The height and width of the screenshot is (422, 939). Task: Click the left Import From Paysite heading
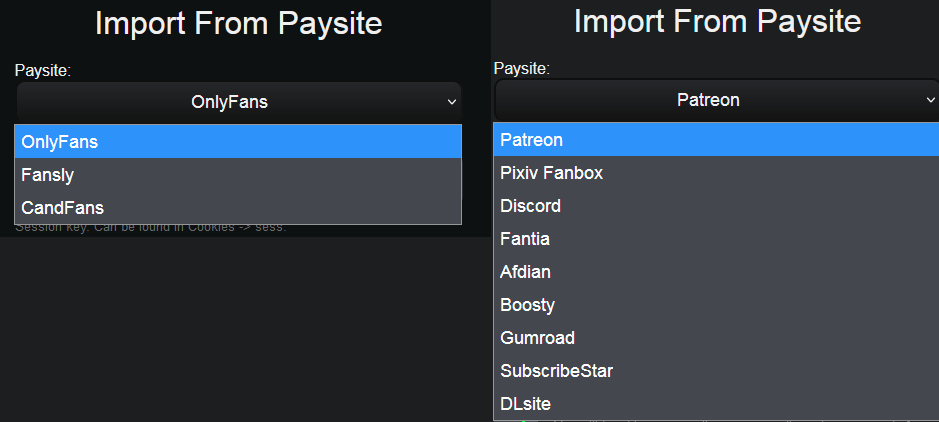(x=238, y=24)
